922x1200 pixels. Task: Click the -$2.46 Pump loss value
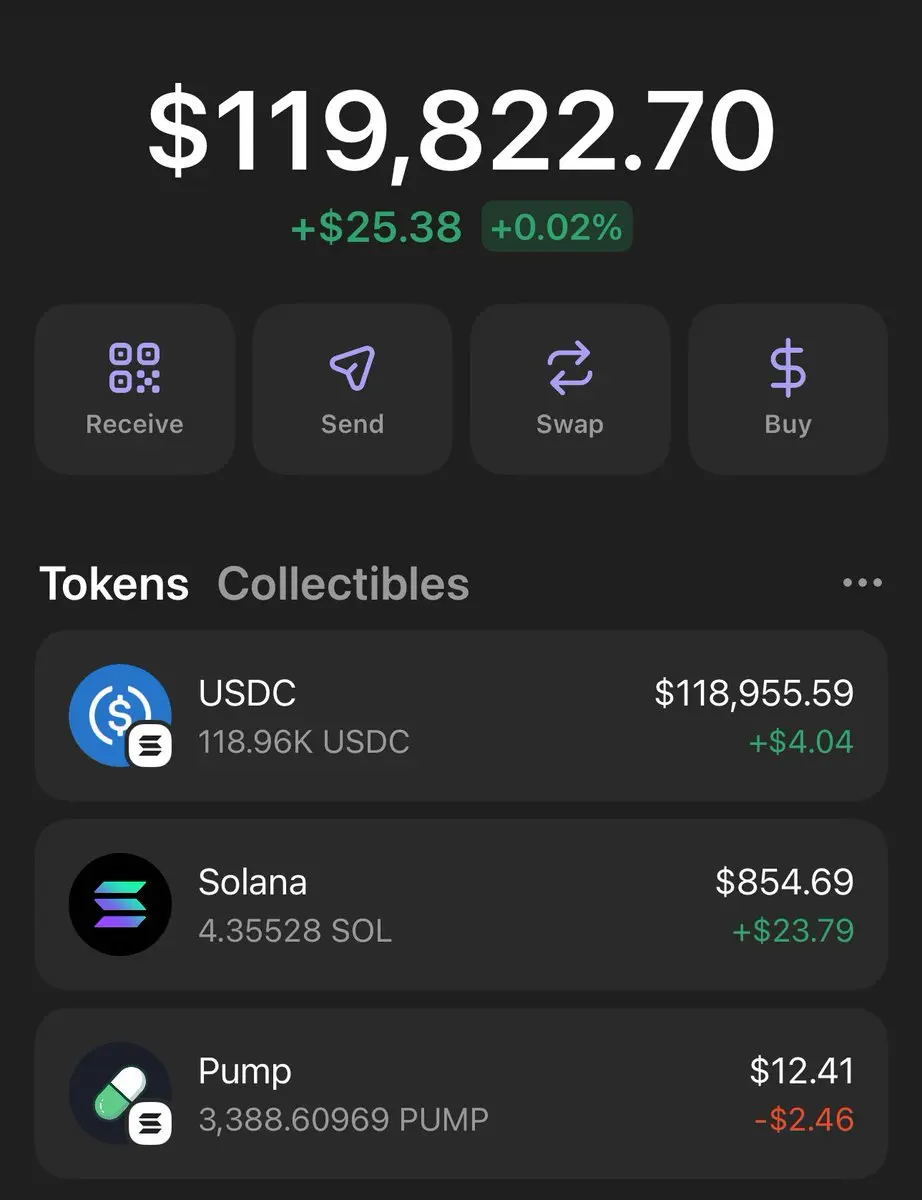(804, 1119)
